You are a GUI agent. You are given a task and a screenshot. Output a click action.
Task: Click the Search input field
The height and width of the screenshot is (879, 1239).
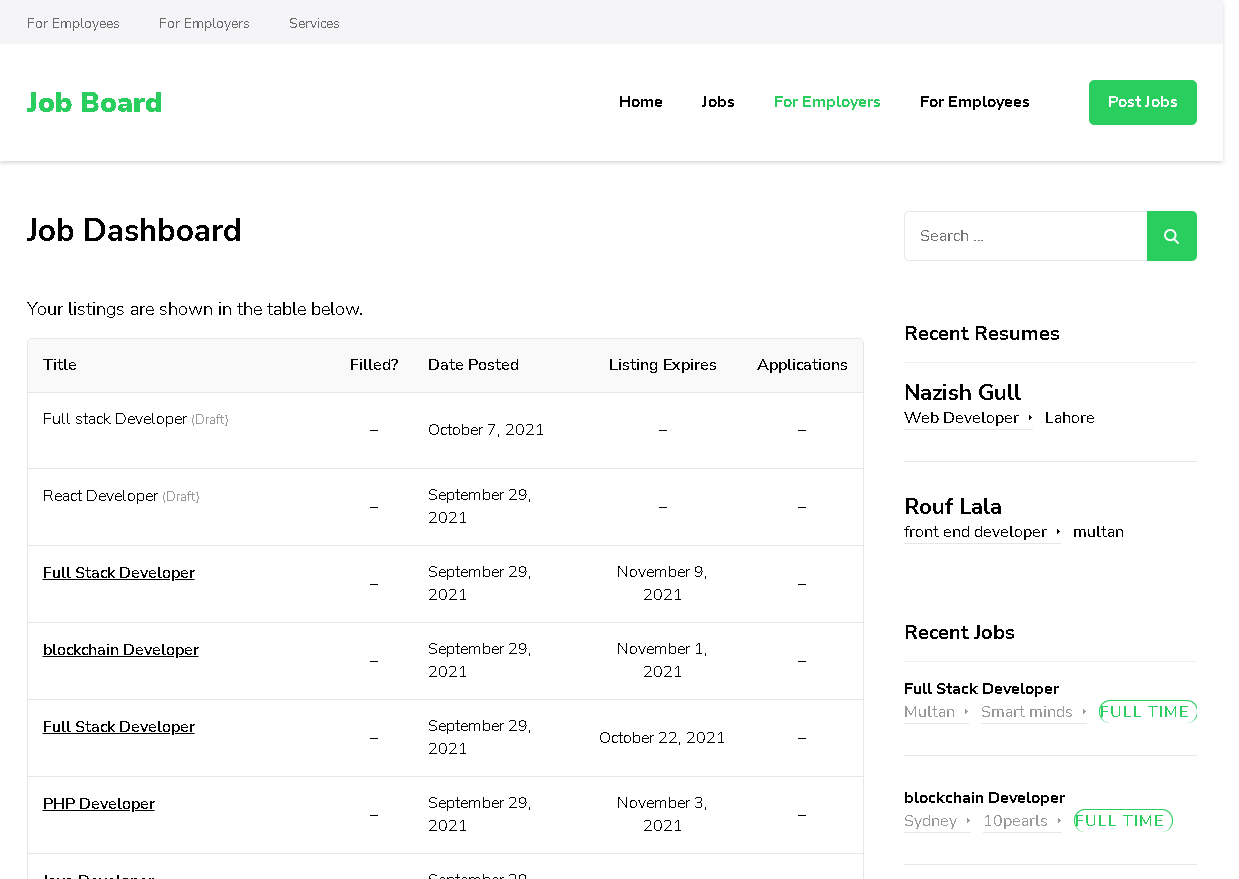[1026, 236]
